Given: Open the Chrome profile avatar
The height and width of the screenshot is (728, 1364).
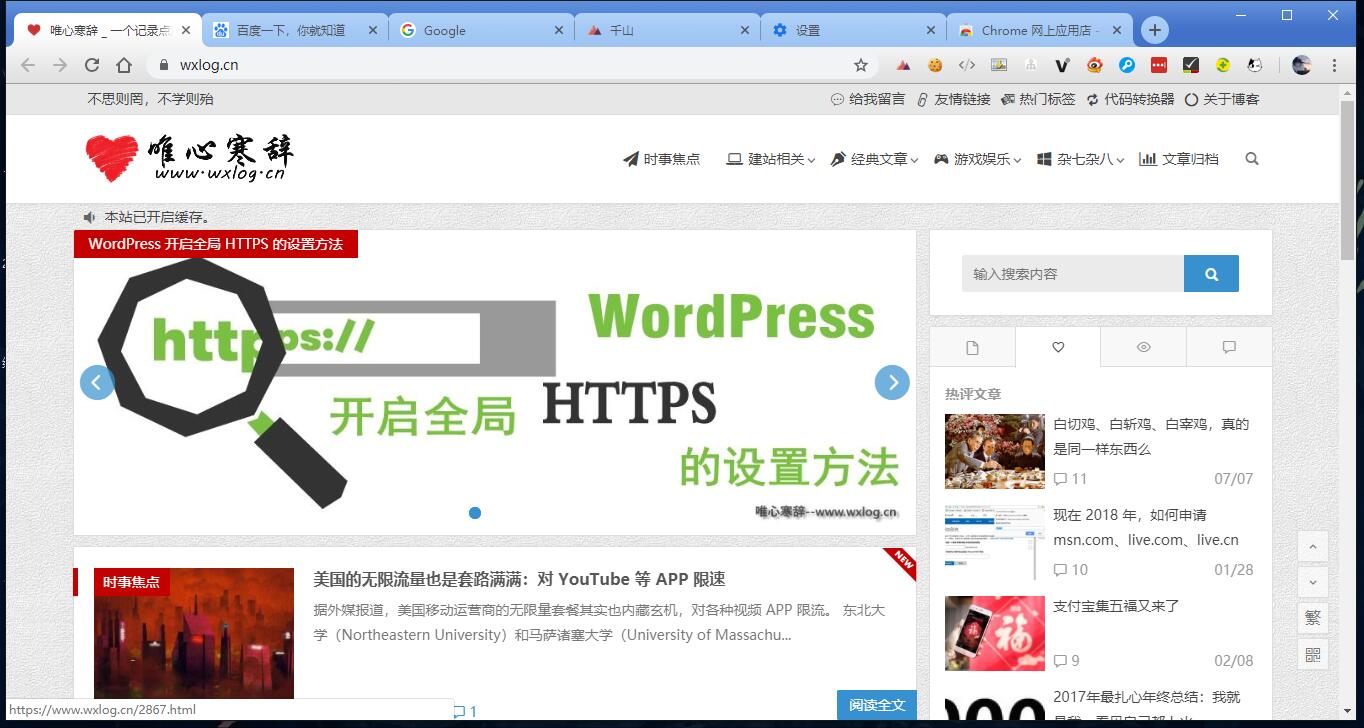Looking at the screenshot, I should [x=1301, y=65].
